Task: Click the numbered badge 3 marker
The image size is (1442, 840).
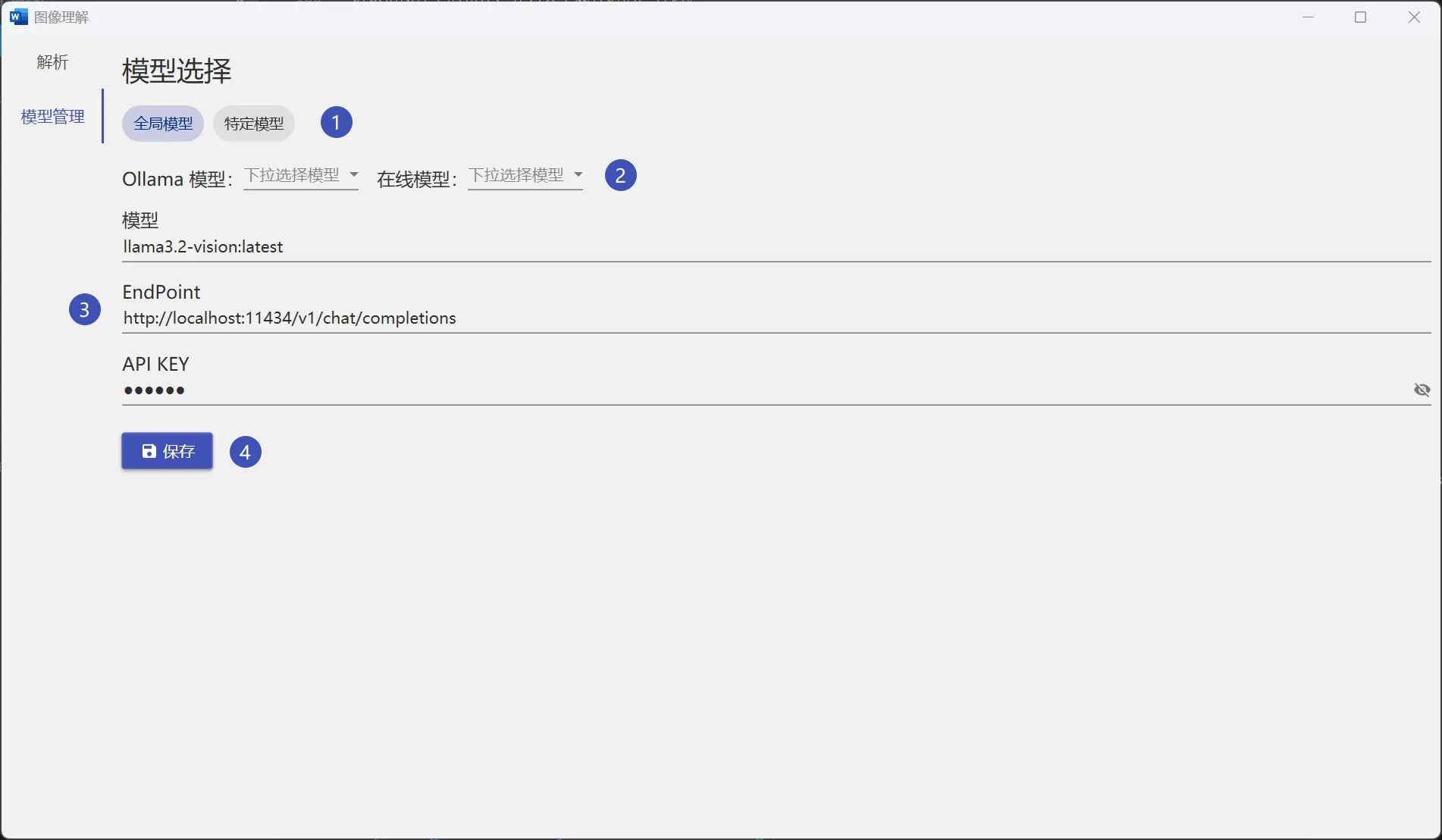Action: tap(84, 309)
